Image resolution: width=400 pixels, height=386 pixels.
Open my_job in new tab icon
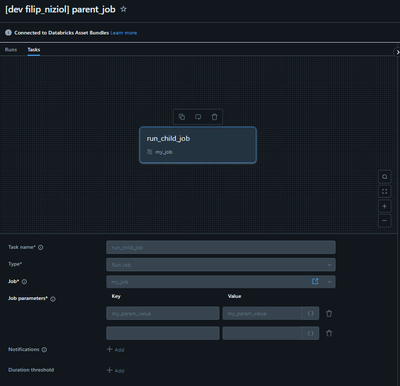pyautogui.click(x=315, y=281)
